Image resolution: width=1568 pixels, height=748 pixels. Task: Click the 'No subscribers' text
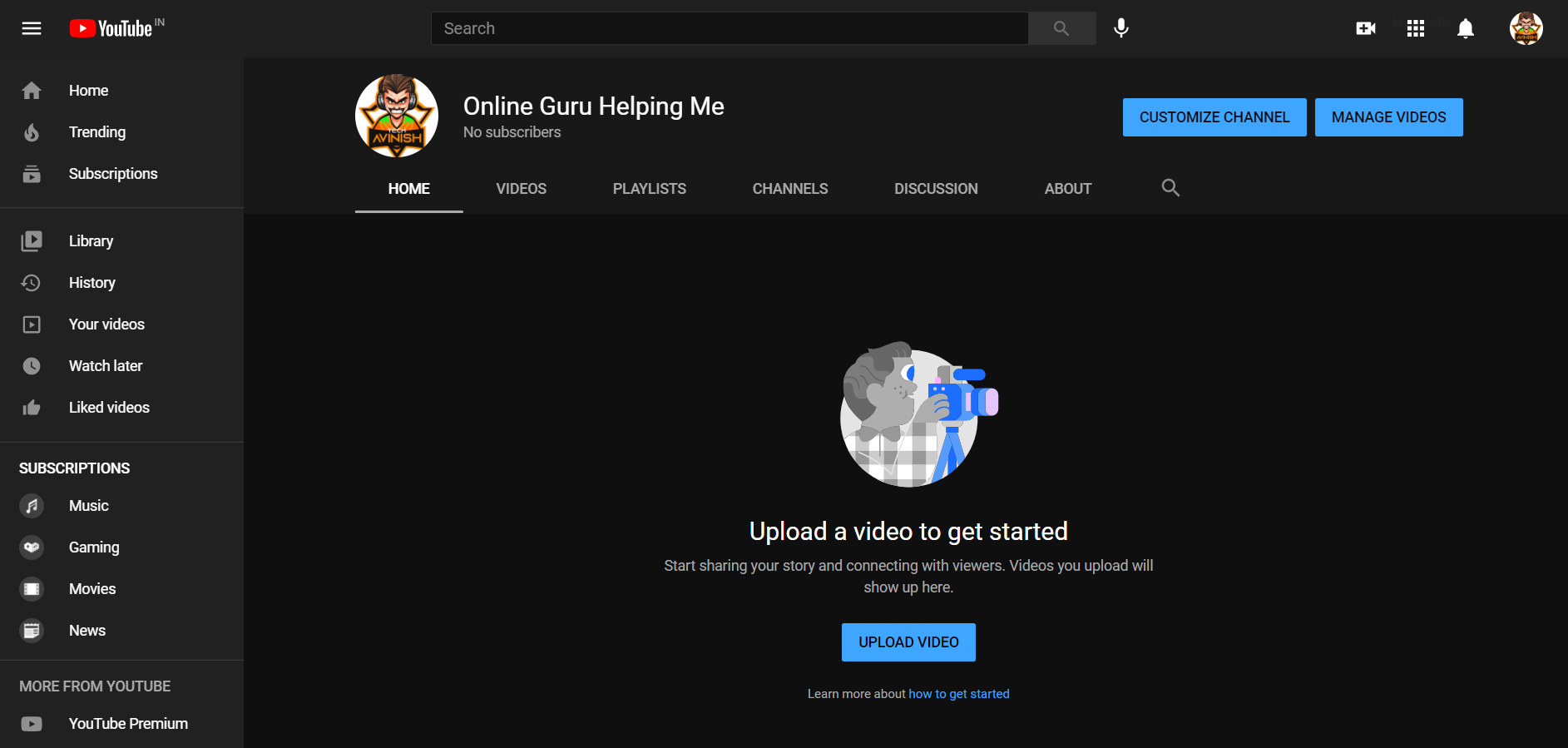click(x=512, y=132)
